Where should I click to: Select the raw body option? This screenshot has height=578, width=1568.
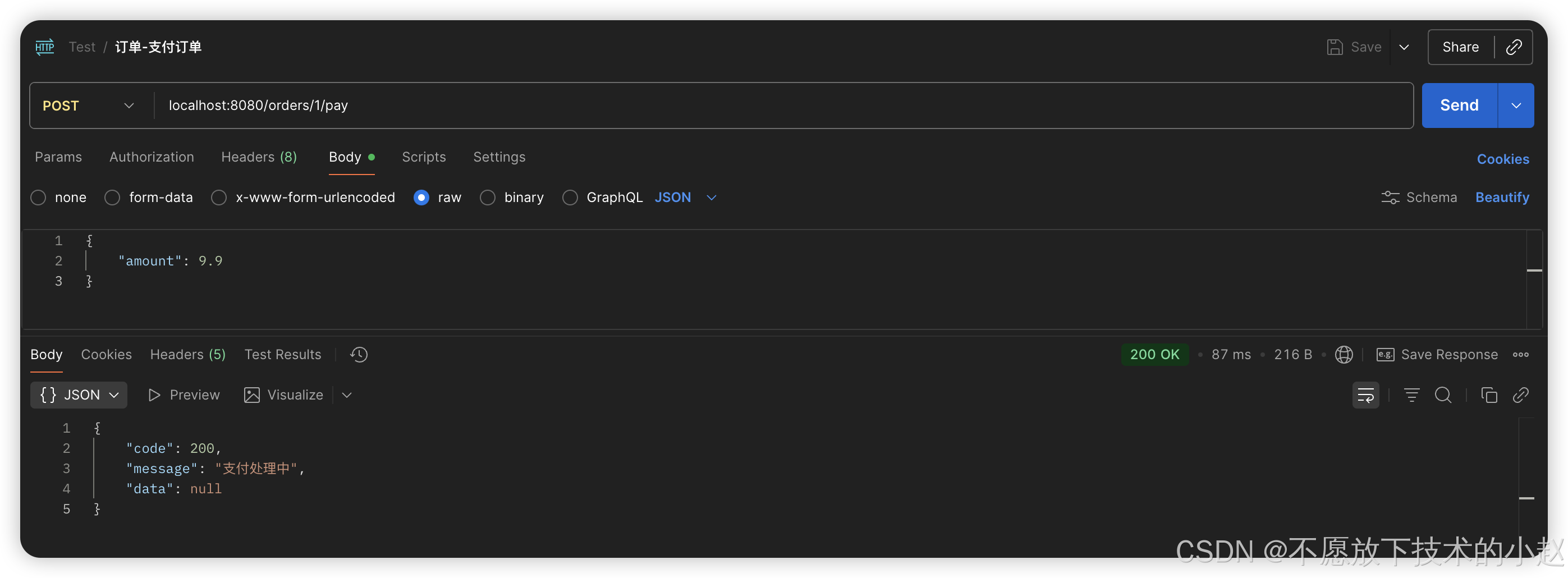pyautogui.click(x=421, y=197)
